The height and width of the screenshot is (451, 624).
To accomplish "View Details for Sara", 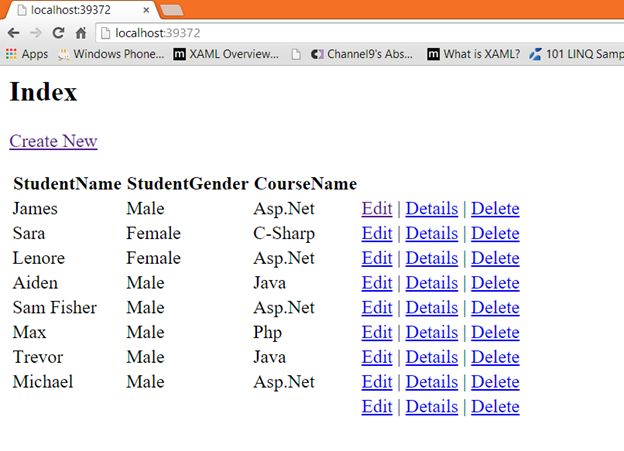I will (x=432, y=233).
